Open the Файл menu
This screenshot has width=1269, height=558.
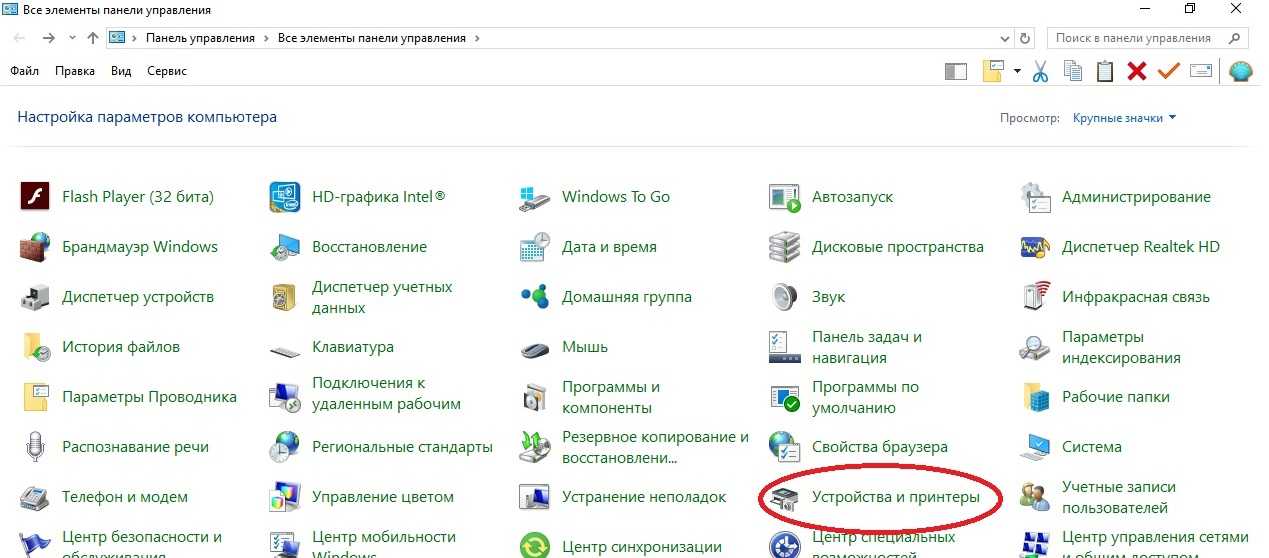pyautogui.click(x=24, y=71)
